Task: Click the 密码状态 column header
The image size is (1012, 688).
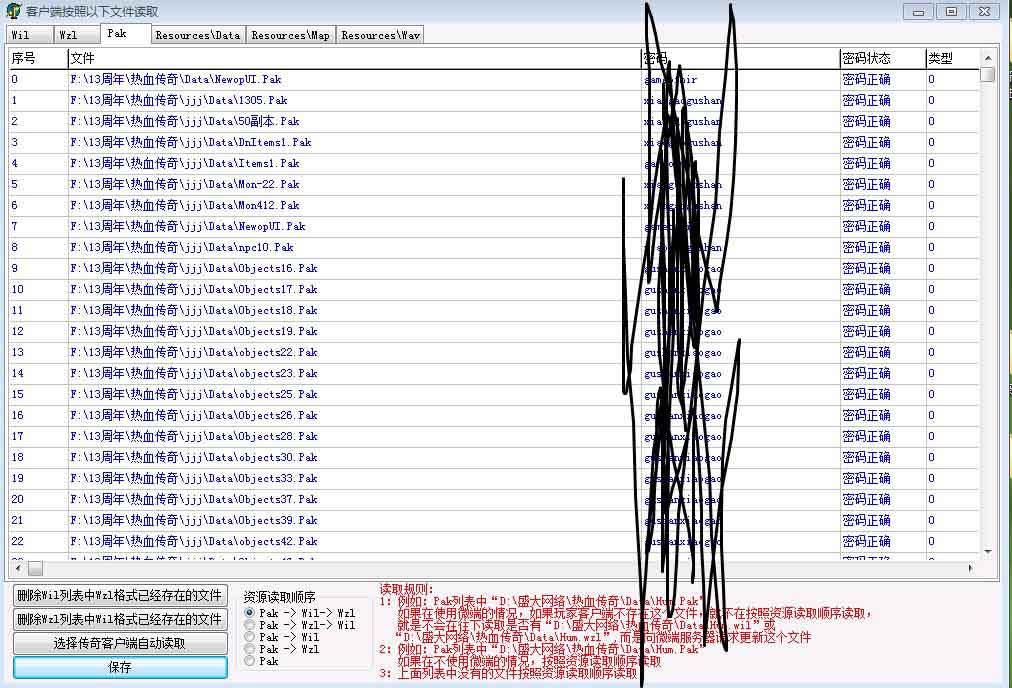Action: tap(882, 58)
